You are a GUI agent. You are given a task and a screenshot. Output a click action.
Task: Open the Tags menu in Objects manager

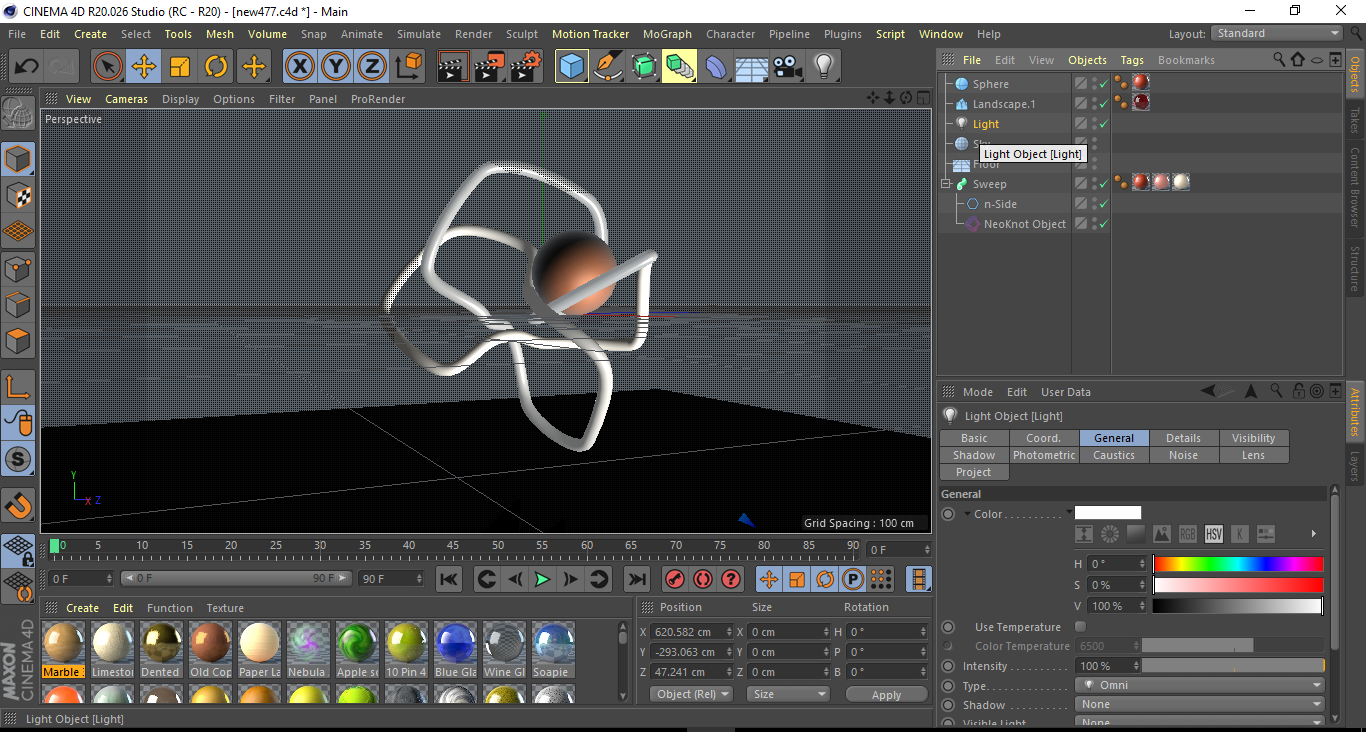[x=1132, y=60]
